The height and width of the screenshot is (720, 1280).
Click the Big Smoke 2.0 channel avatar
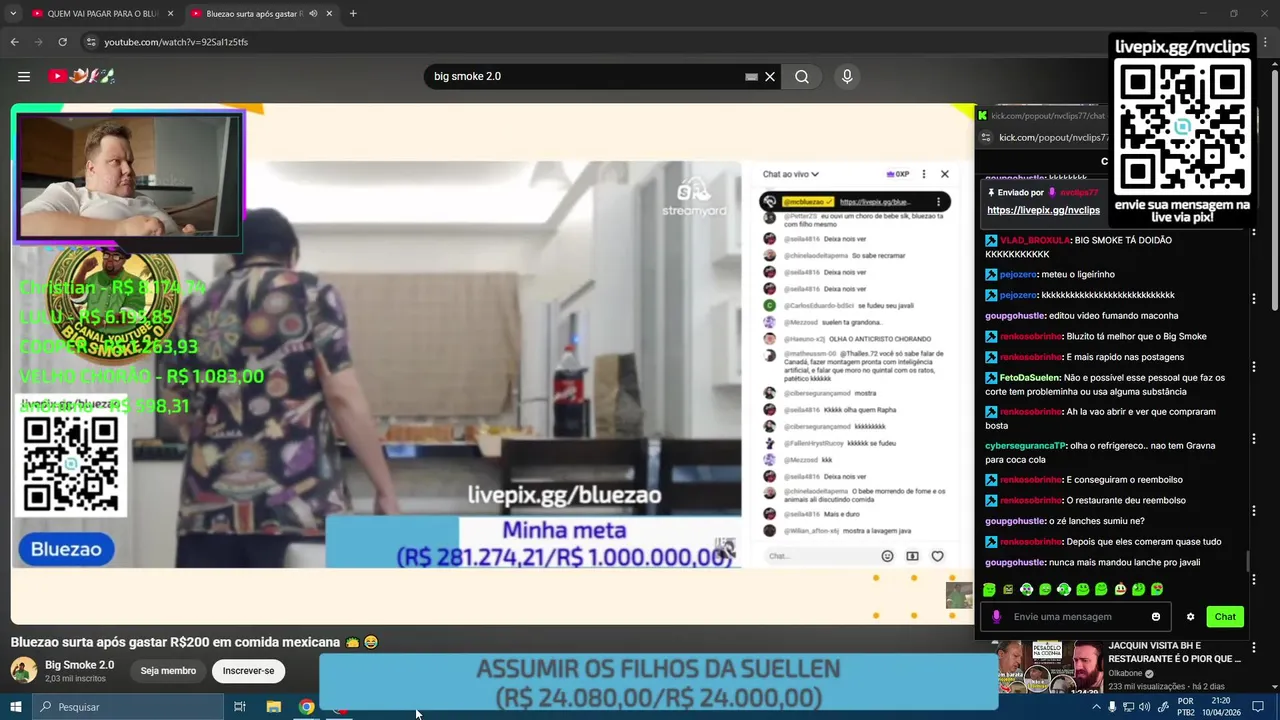click(x=24, y=671)
